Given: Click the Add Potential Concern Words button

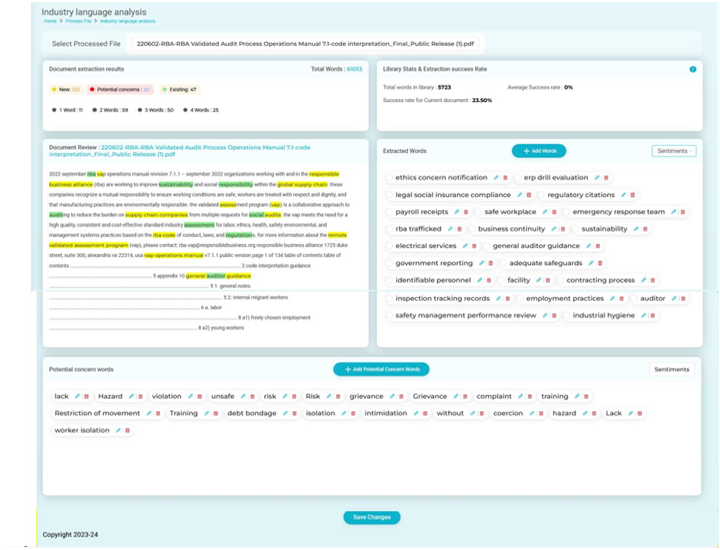Looking at the screenshot, I should tap(381, 369).
